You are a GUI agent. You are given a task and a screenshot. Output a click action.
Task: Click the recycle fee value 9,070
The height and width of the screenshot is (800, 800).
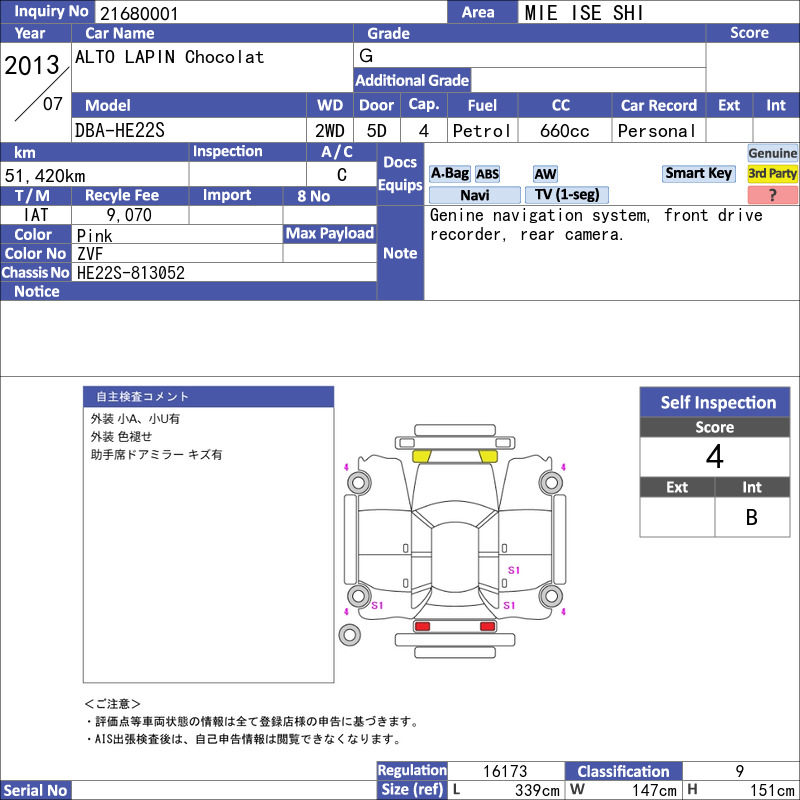[x=129, y=215]
